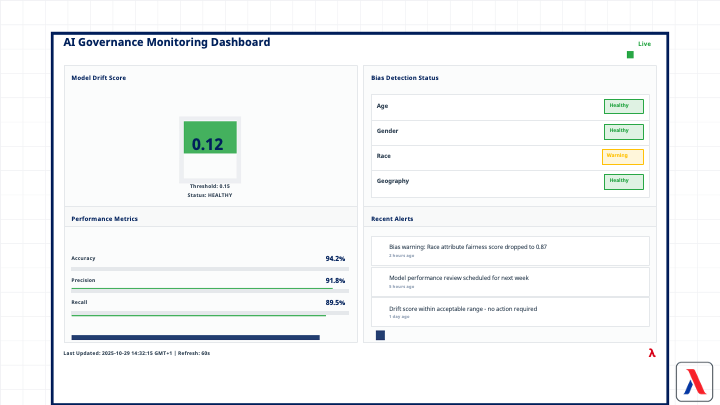Click the Healthy badge for Gender
This screenshot has width=720, height=405.
point(623,131)
